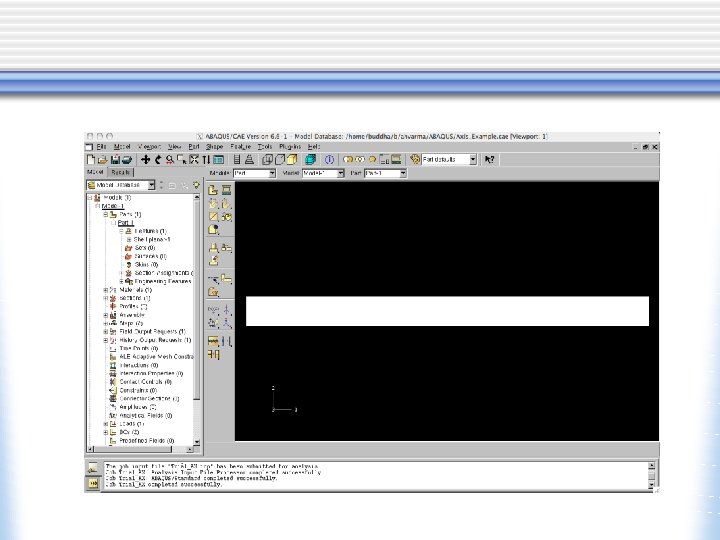Click the teal cube display icon

click(x=310, y=159)
